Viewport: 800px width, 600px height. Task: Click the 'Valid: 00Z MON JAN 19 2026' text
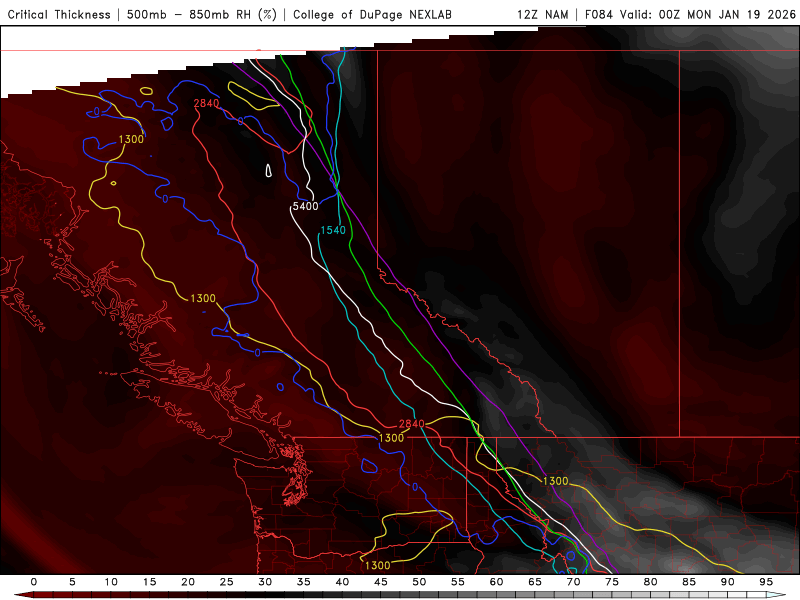(708, 15)
